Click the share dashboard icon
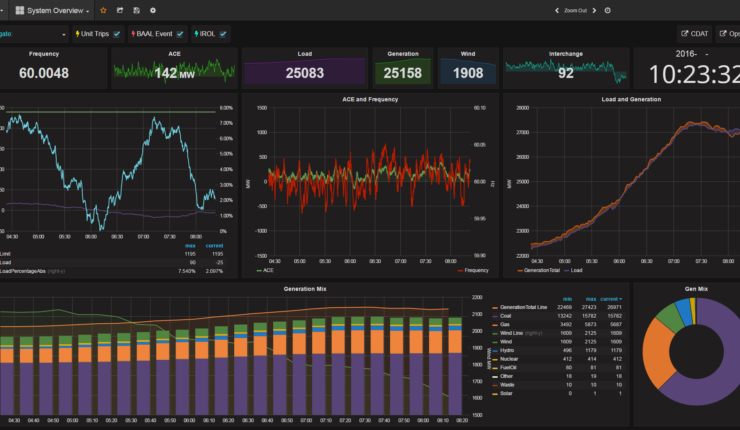The height and width of the screenshot is (430, 740). [x=120, y=10]
